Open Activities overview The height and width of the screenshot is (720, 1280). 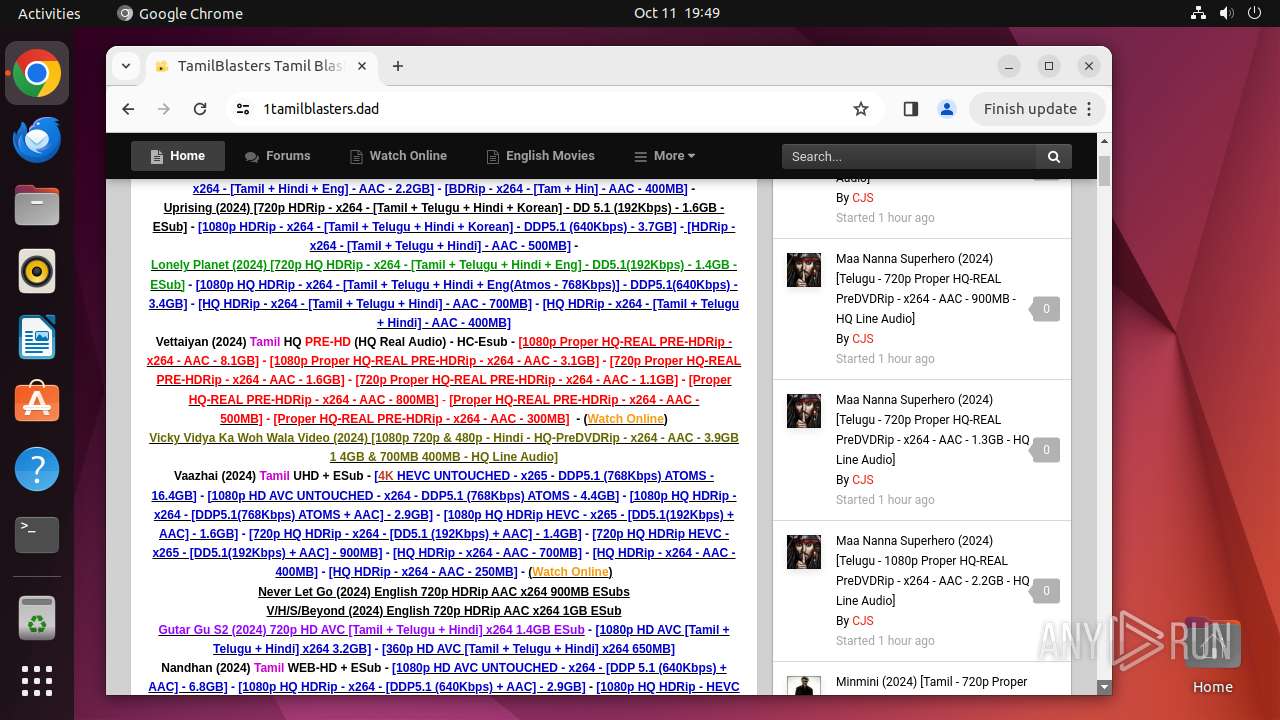click(49, 13)
